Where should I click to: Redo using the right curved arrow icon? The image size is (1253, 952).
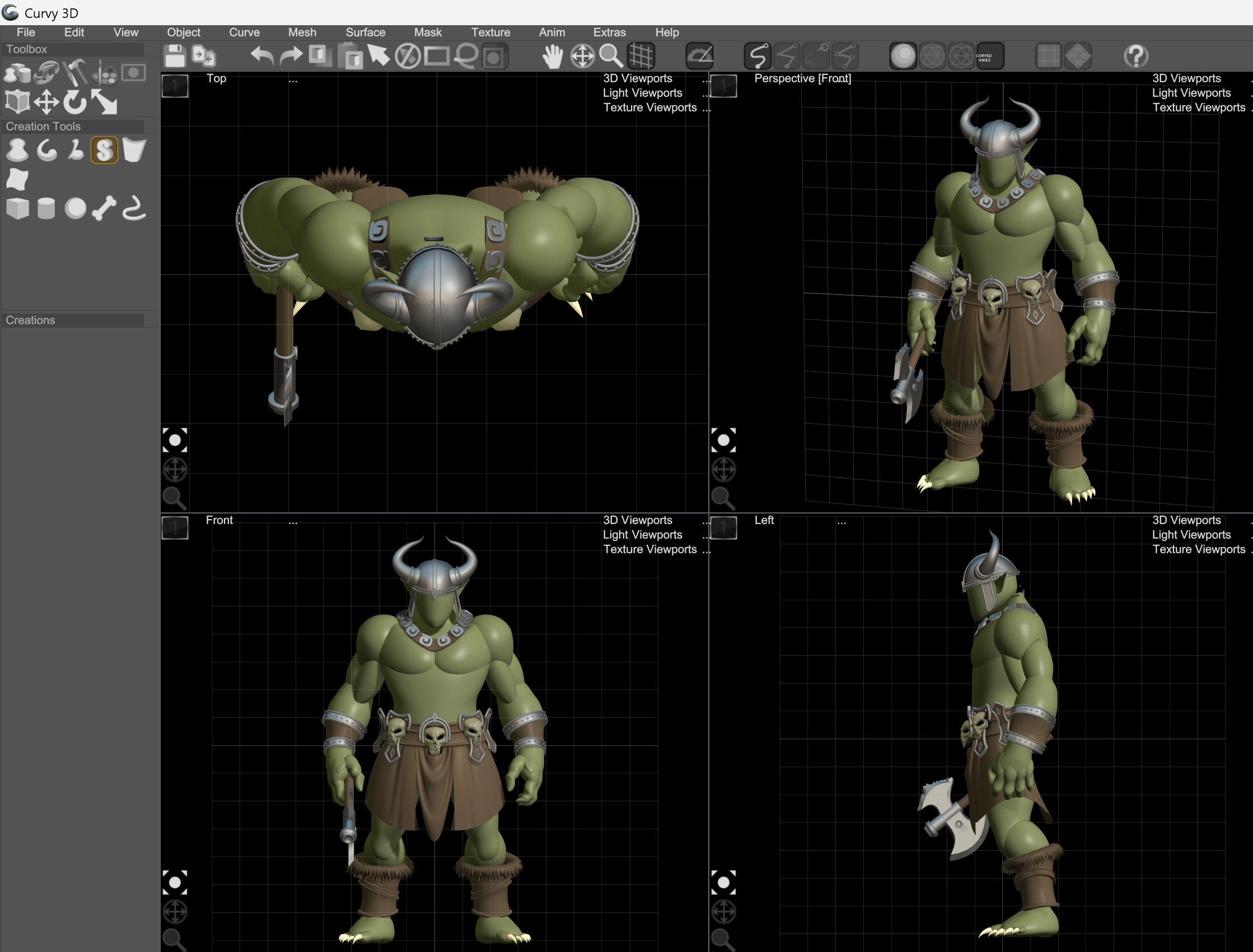point(291,56)
